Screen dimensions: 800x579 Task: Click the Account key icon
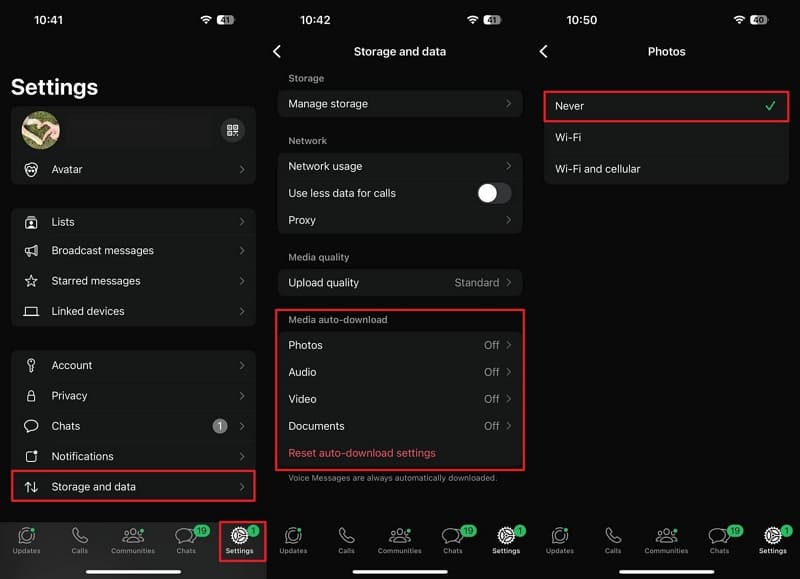31,366
